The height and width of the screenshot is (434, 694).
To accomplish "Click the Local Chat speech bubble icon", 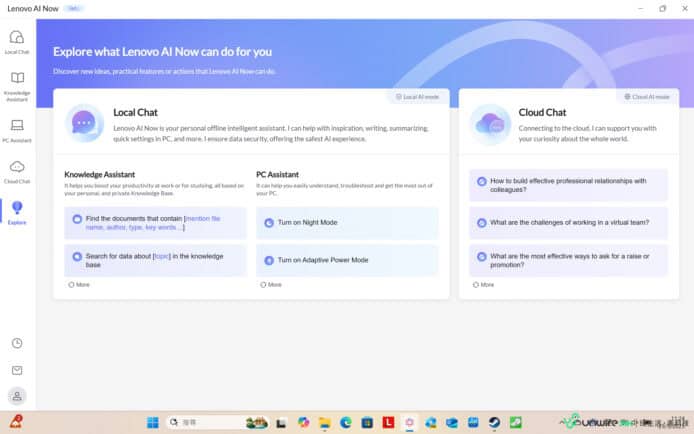I will 84,123.
